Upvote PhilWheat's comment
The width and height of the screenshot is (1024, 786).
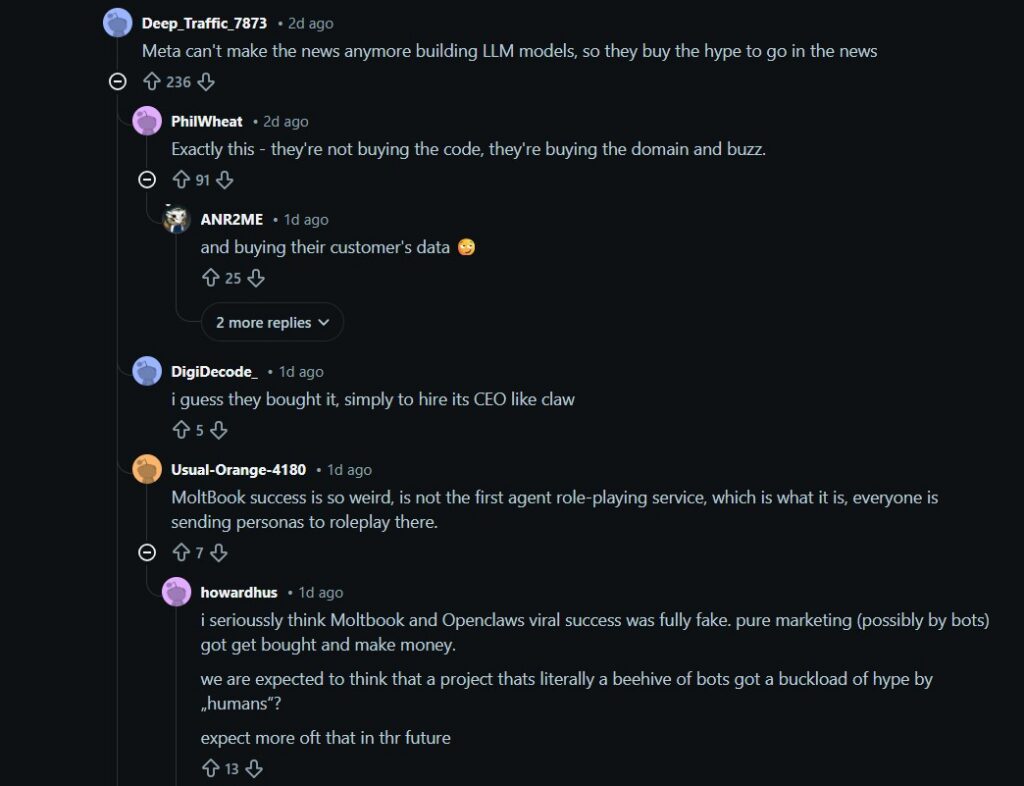pos(180,180)
